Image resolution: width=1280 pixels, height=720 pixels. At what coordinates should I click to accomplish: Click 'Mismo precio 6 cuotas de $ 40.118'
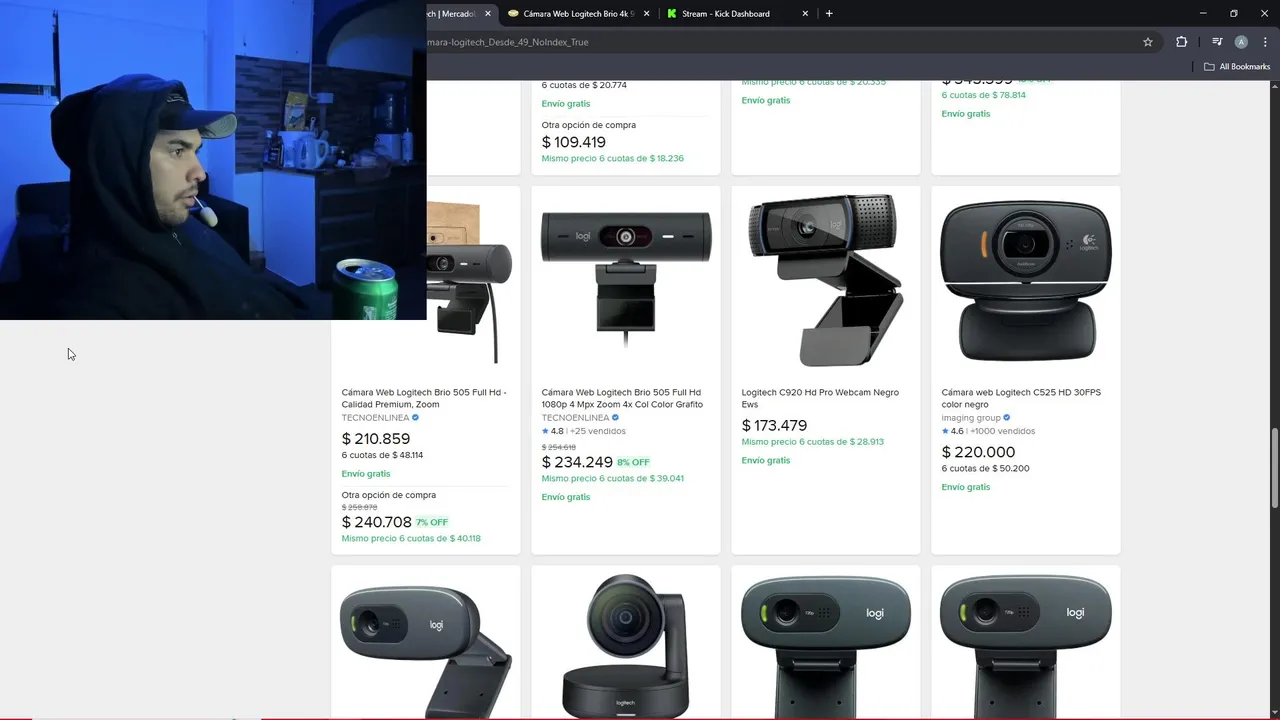point(411,539)
